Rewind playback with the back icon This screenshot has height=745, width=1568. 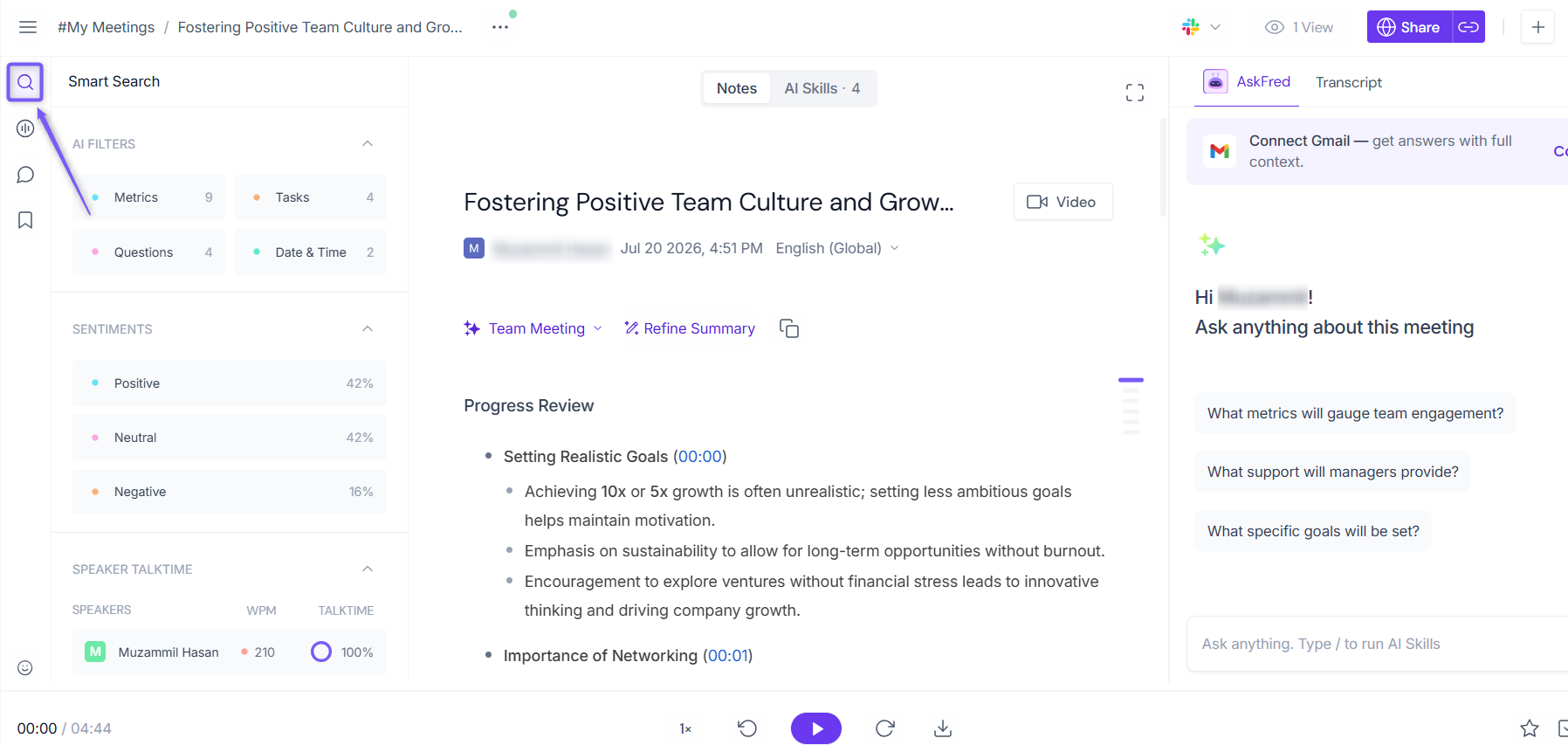click(x=747, y=728)
